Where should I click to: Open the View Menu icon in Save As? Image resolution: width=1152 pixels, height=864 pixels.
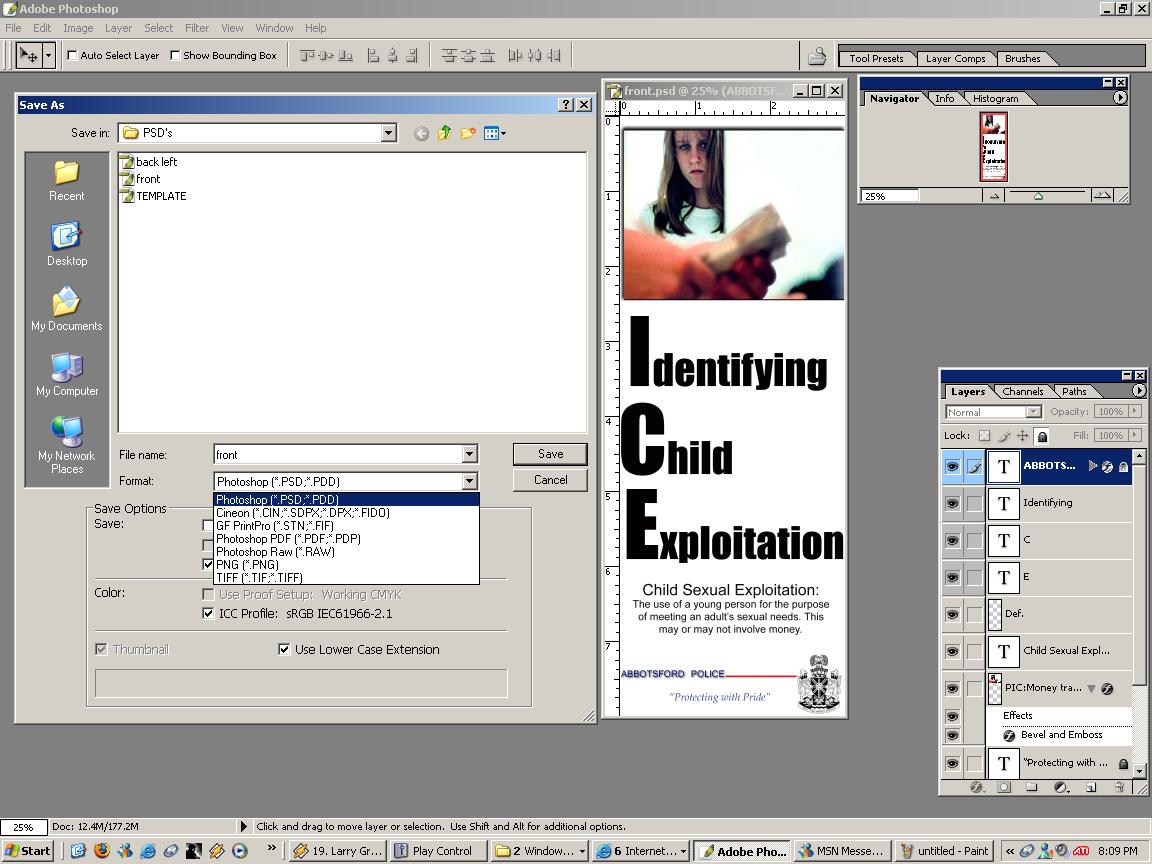[x=494, y=133]
